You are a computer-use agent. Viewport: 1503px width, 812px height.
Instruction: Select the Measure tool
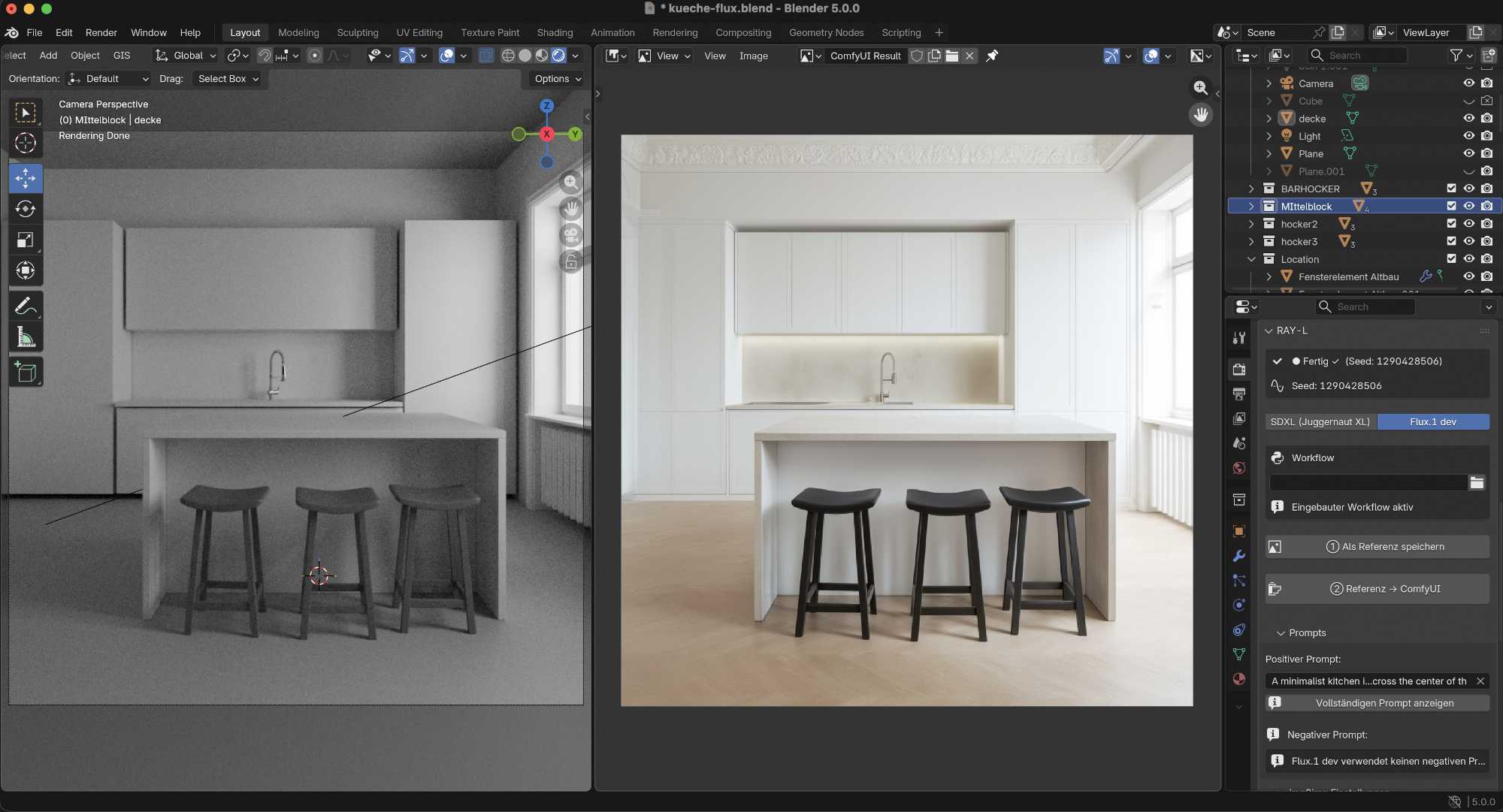26,337
